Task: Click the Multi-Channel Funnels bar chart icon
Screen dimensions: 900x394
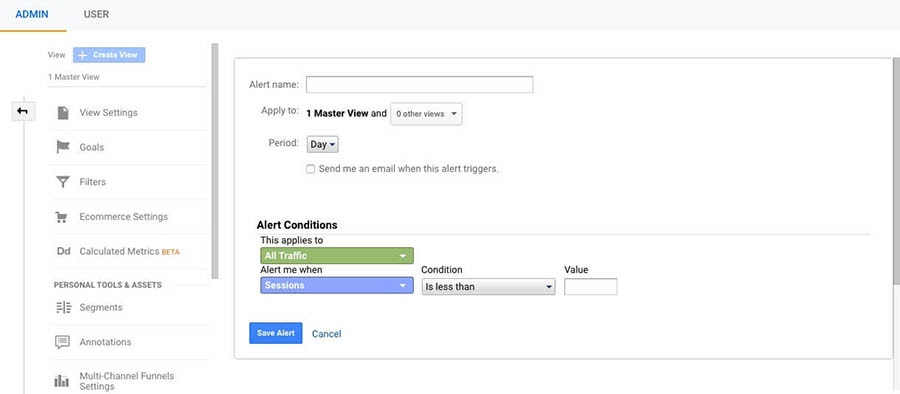Action: tap(61, 381)
